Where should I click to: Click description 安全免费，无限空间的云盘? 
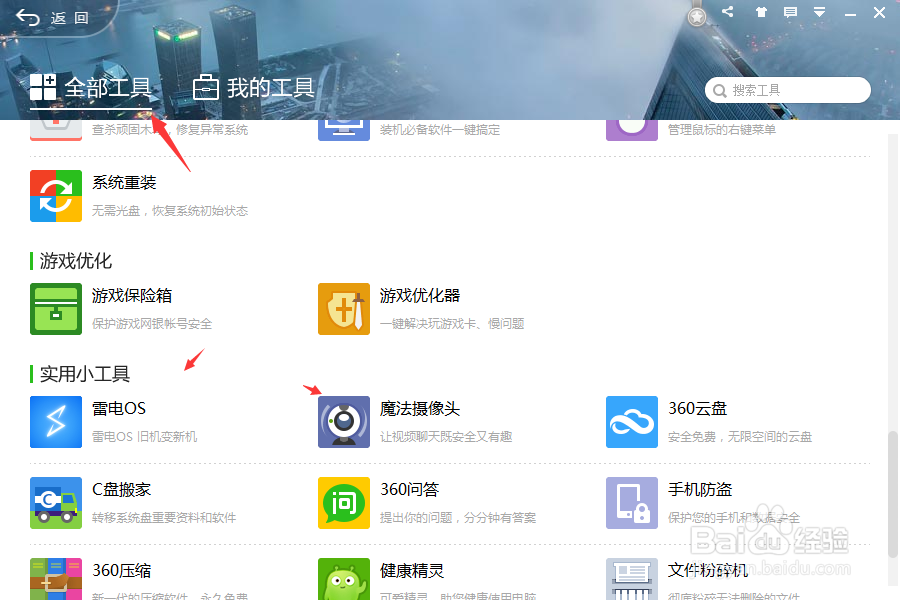click(740, 437)
